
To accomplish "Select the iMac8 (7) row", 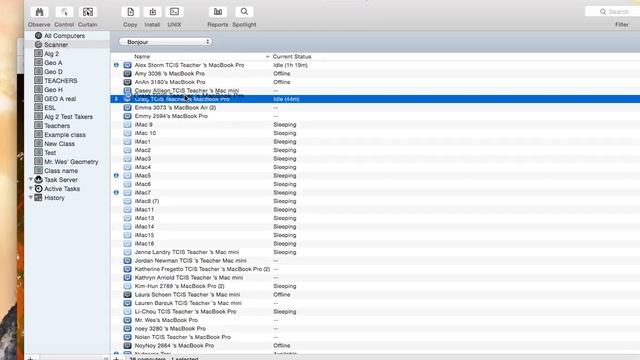I will point(375,201).
